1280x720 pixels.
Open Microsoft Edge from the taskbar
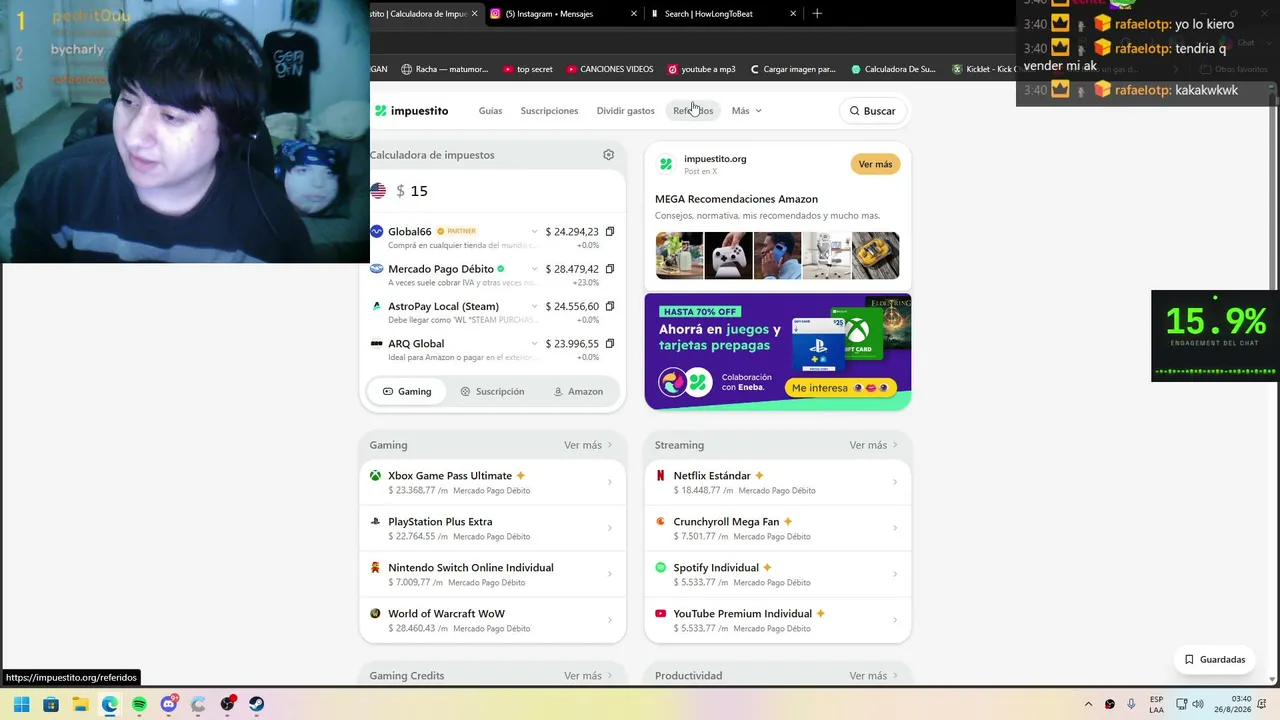pyautogui.click(x=109, y=704)
